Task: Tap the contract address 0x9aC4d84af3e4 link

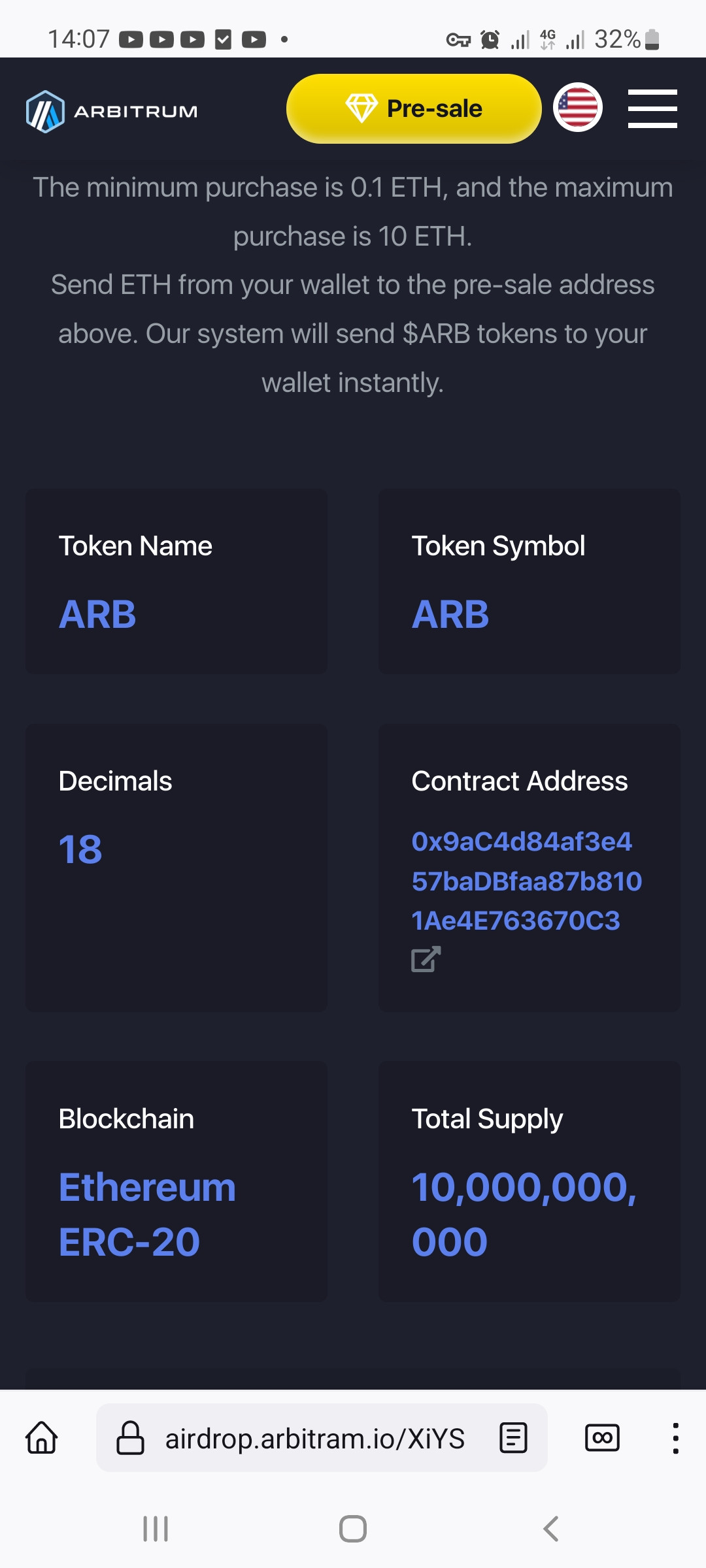Action: click(x=526, y=881)
